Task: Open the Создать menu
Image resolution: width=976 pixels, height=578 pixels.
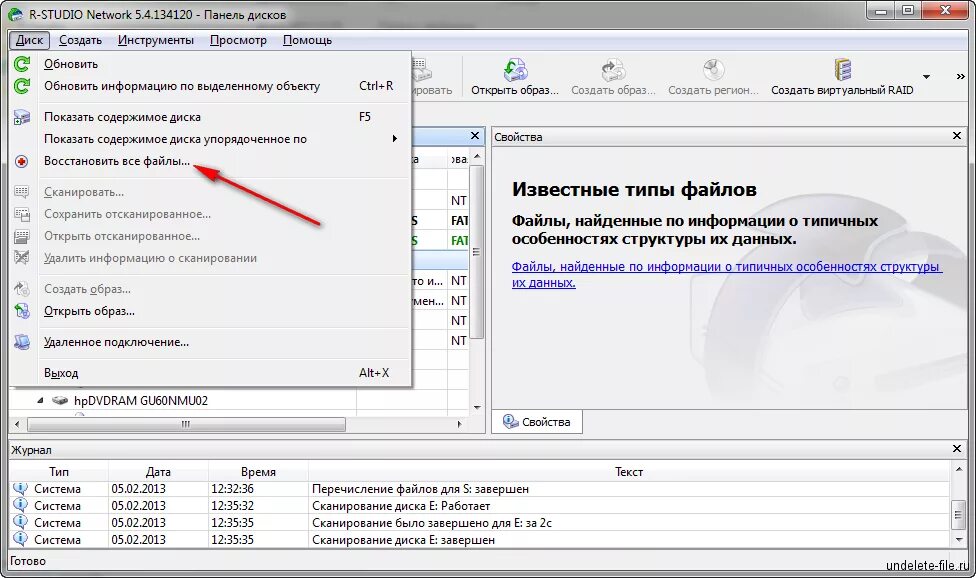Action: click(80, 40)
